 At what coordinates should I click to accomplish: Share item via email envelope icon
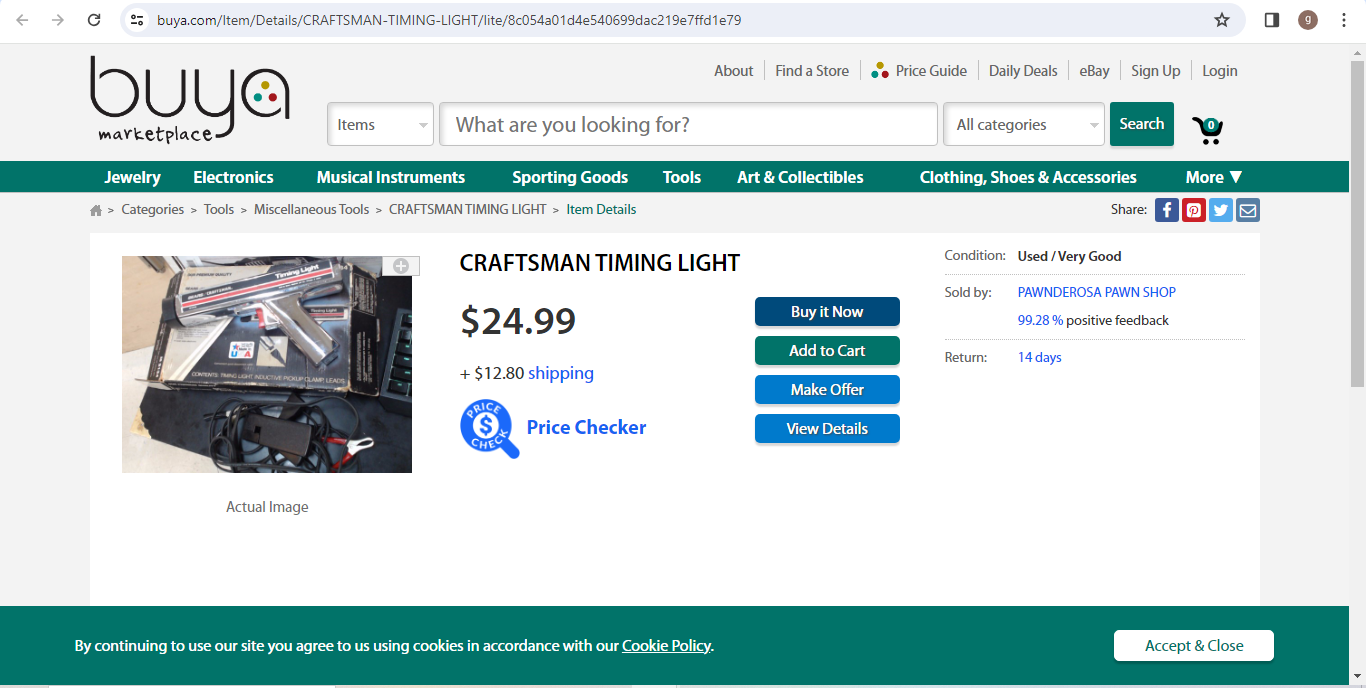[x=1248, y=210]
